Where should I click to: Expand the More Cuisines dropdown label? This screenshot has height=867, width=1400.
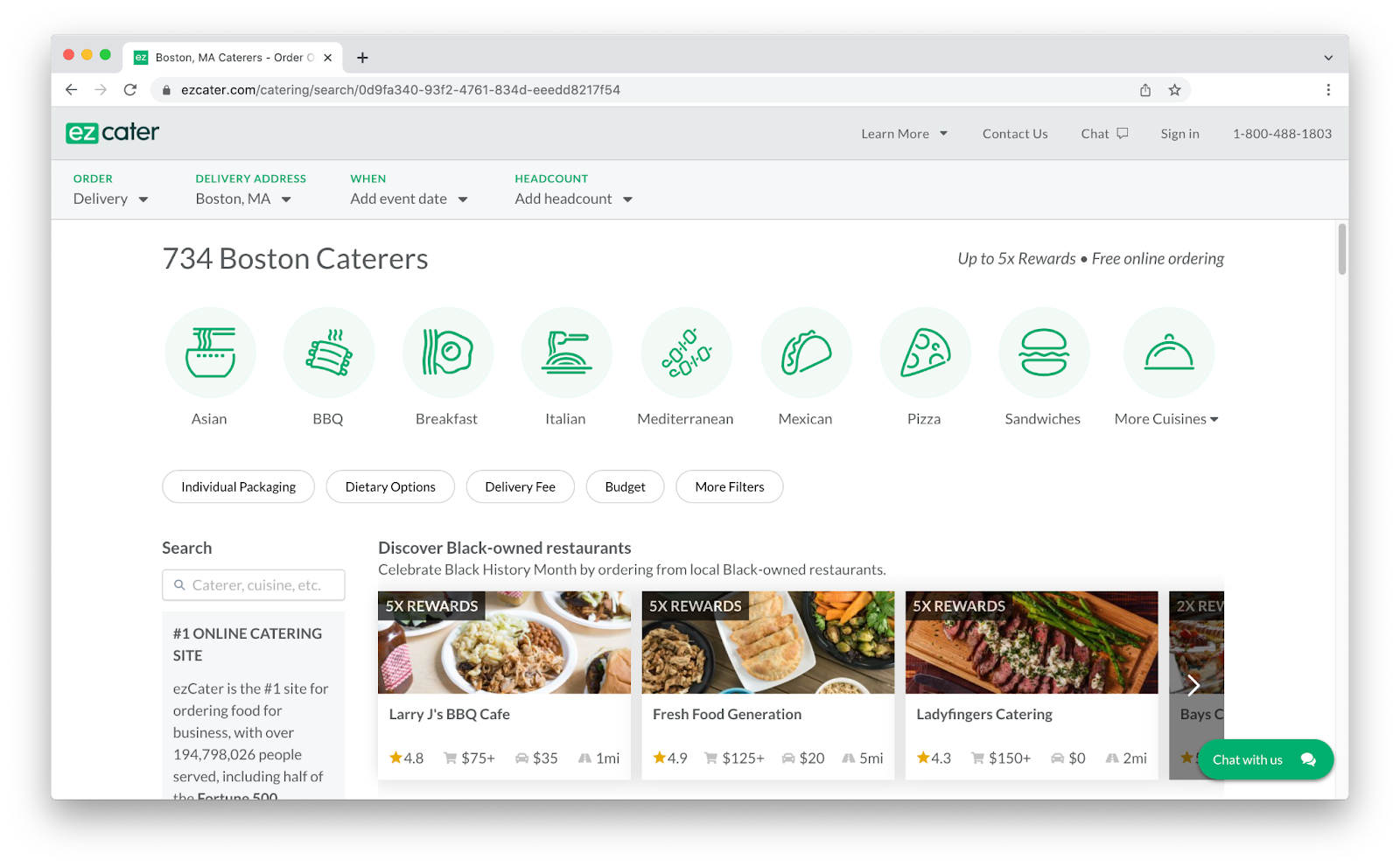point(1166,419)
